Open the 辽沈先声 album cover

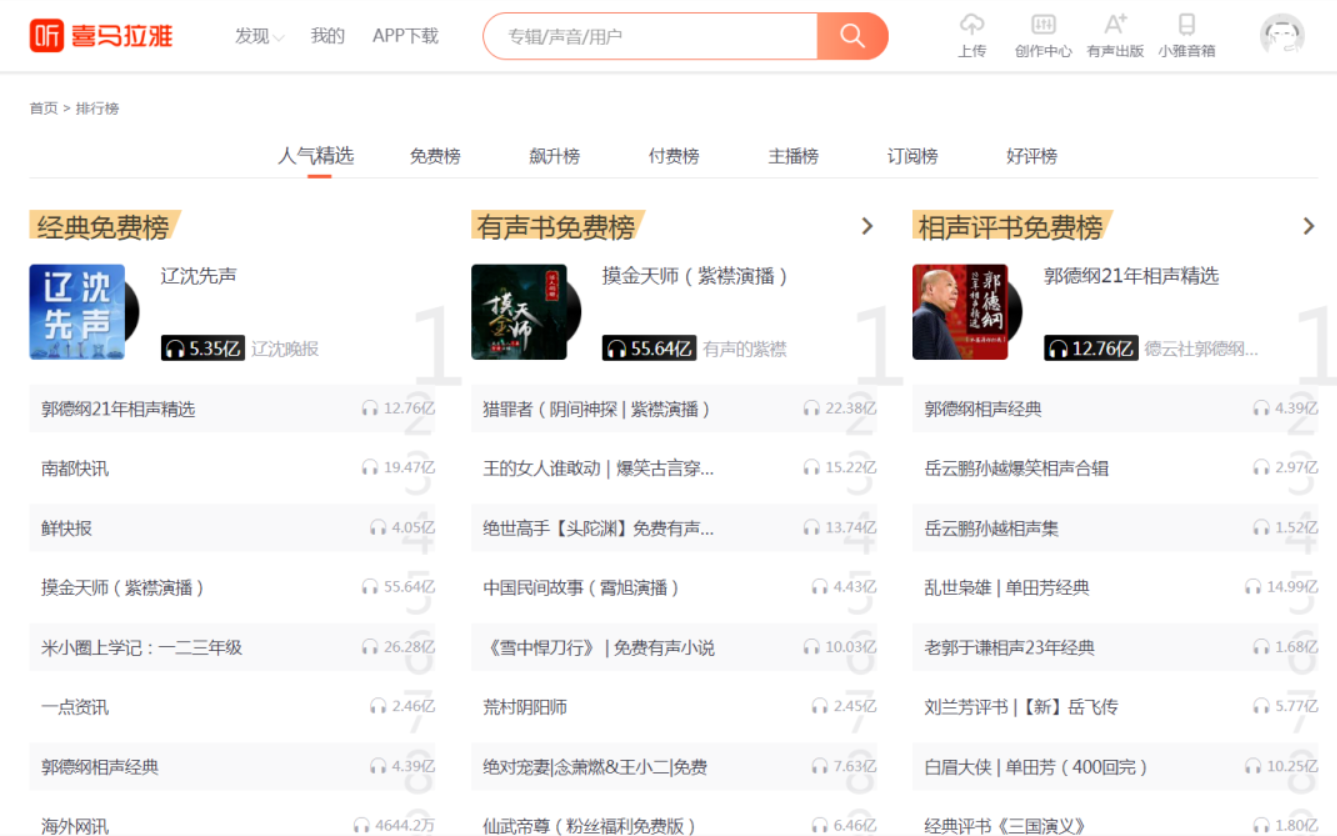(77, 312)
